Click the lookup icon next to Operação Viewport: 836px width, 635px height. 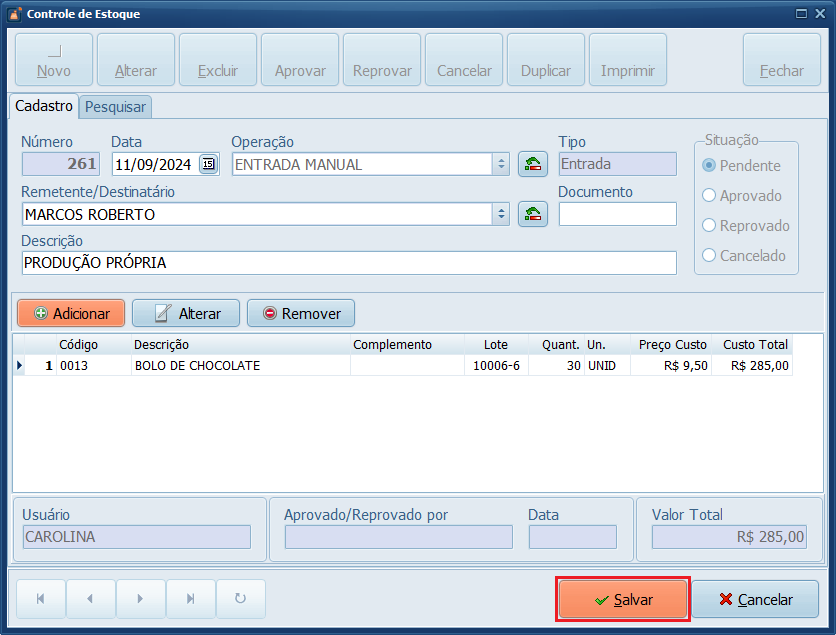pos(533,164)
